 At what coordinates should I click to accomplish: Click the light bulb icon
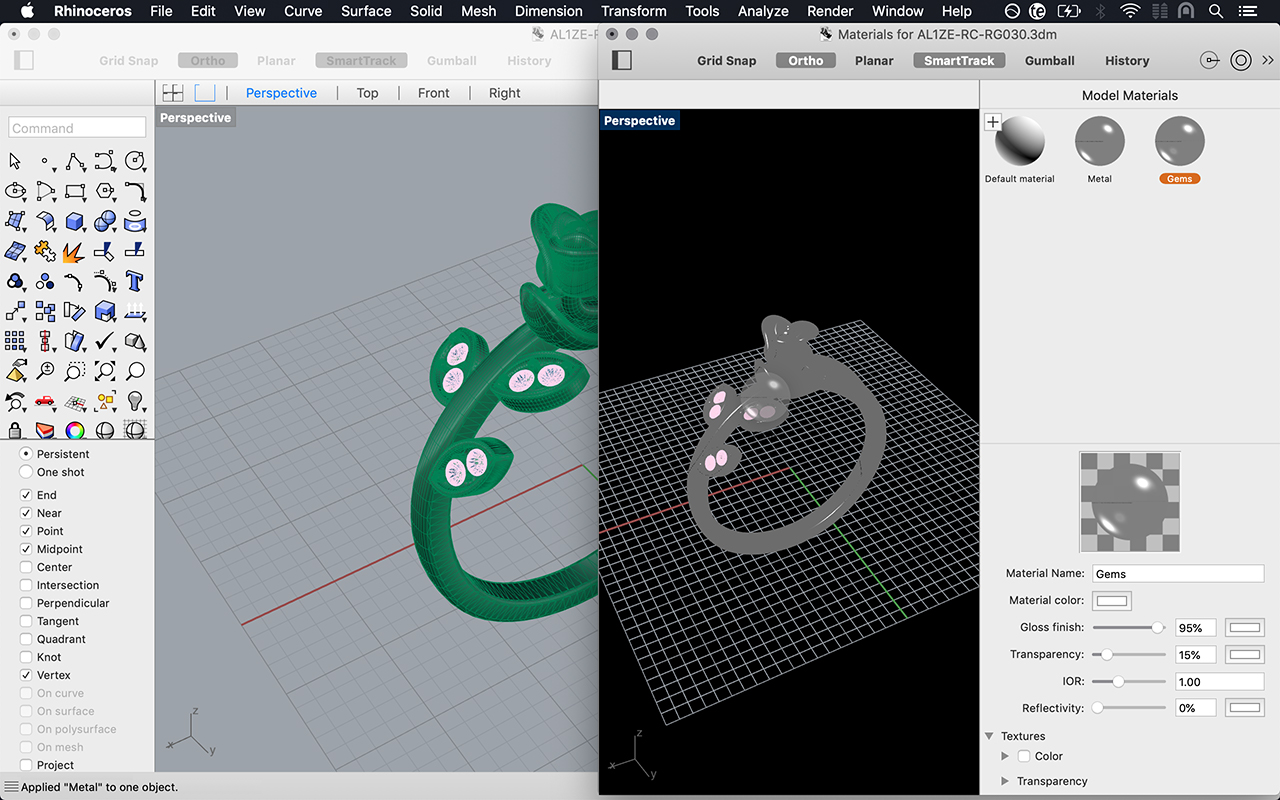click(135, 401)
